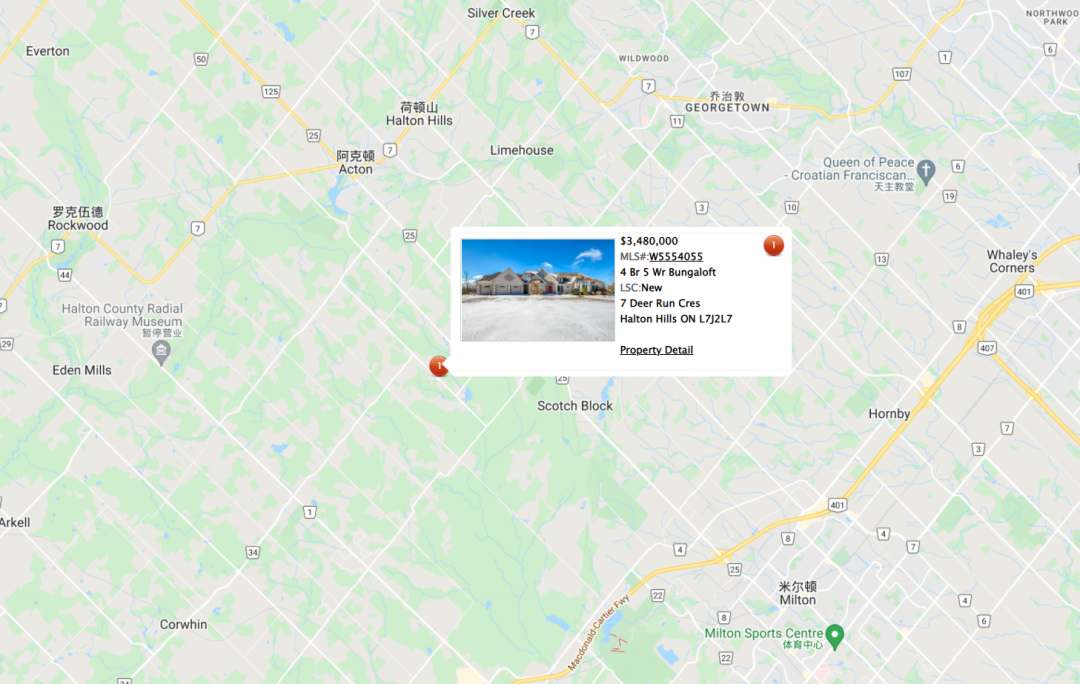Open the Property Detail link
The width and height of the screenshot is (1080, 684).
coord(656,350)
